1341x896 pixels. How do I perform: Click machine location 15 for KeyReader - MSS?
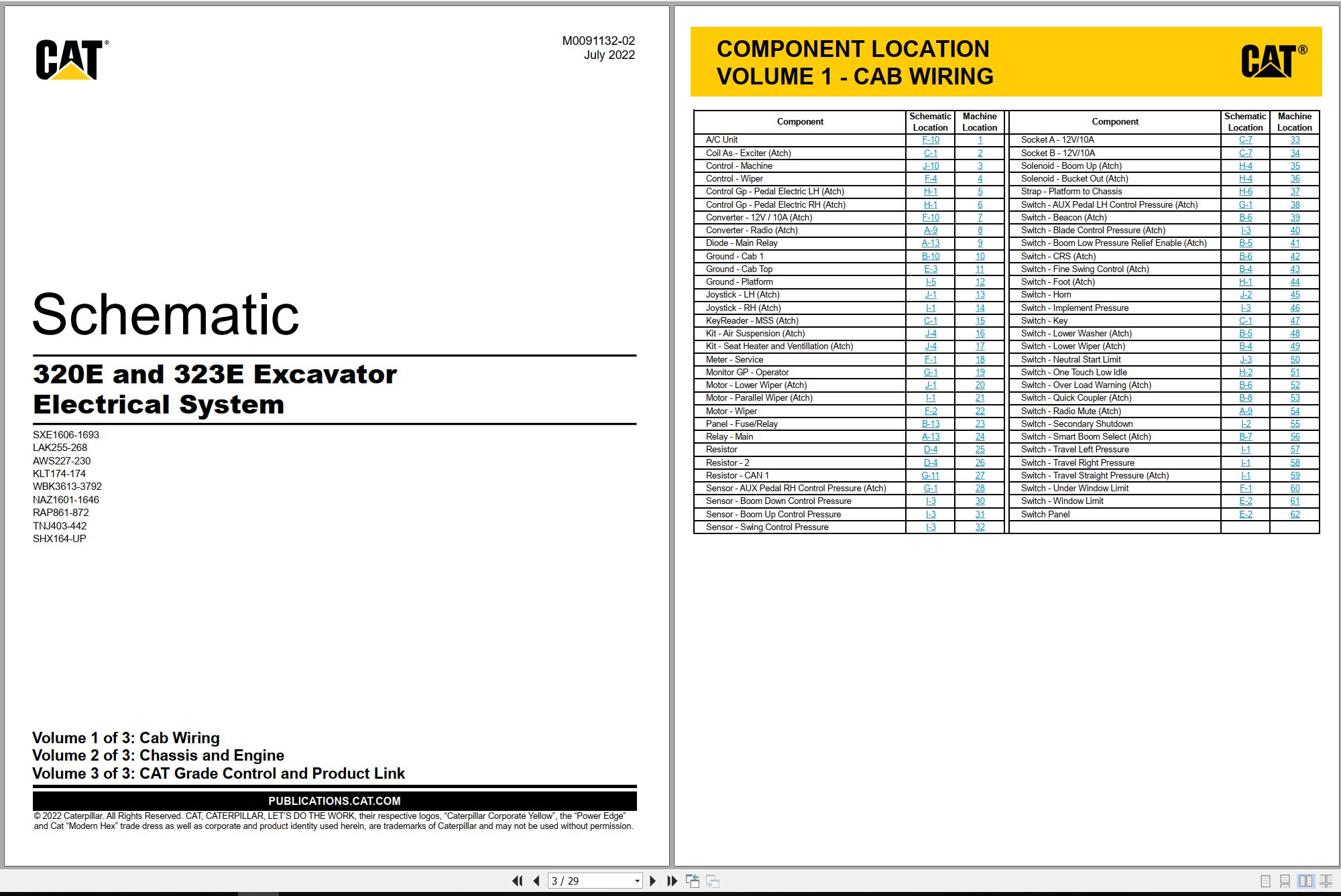point(980,320)
